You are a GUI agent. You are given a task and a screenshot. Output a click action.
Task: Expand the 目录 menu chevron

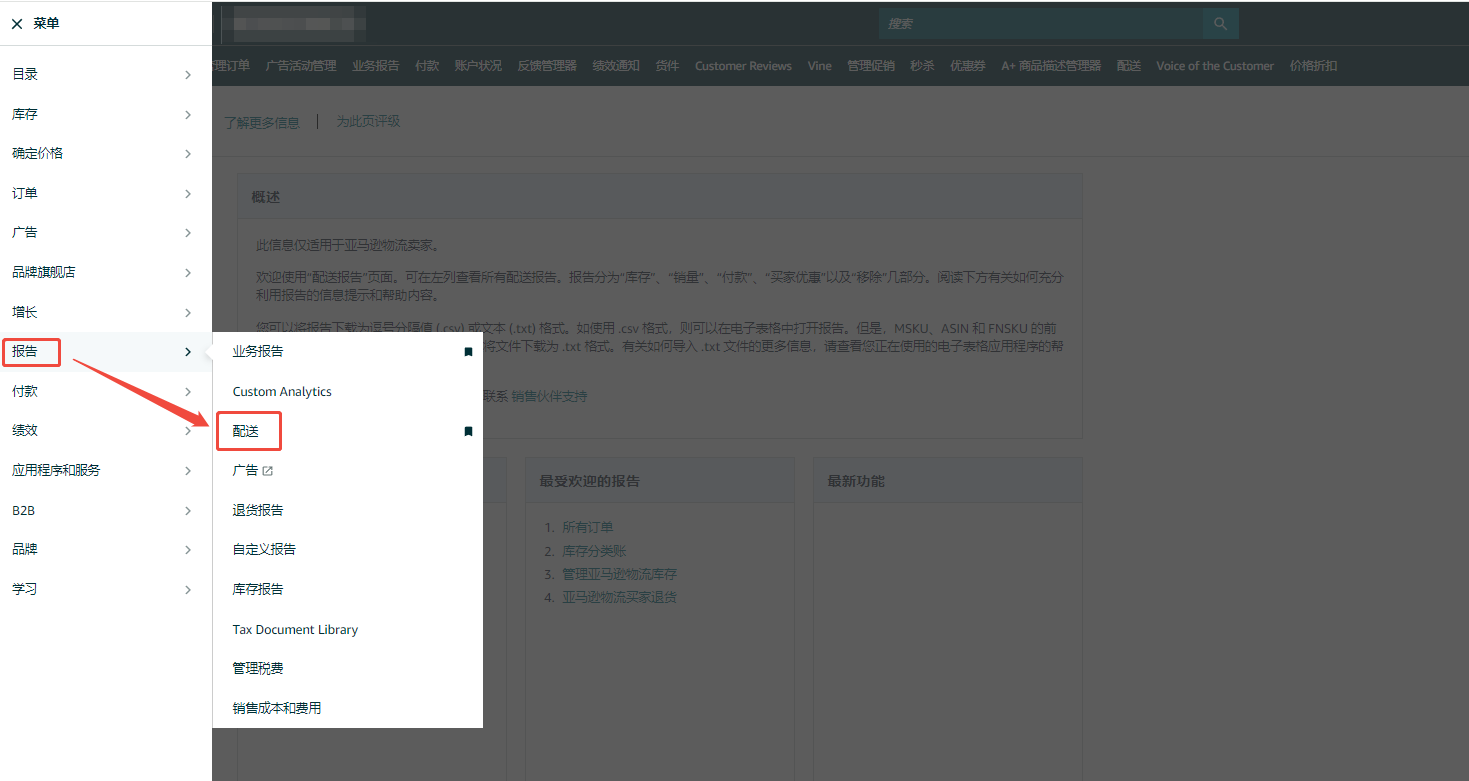[187, 74]
